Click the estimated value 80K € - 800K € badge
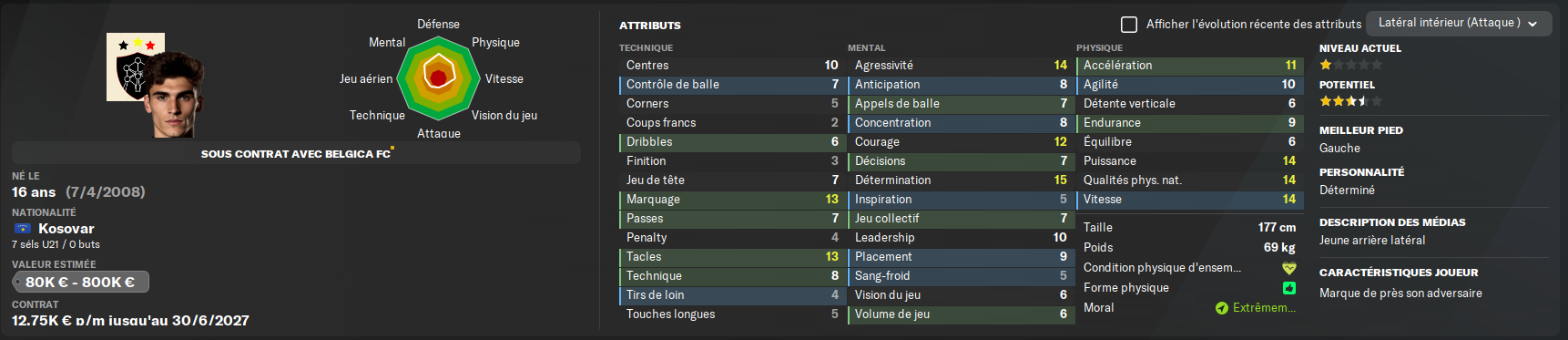The height and width of the screenshot is (340, 1568). click(80, 282)
